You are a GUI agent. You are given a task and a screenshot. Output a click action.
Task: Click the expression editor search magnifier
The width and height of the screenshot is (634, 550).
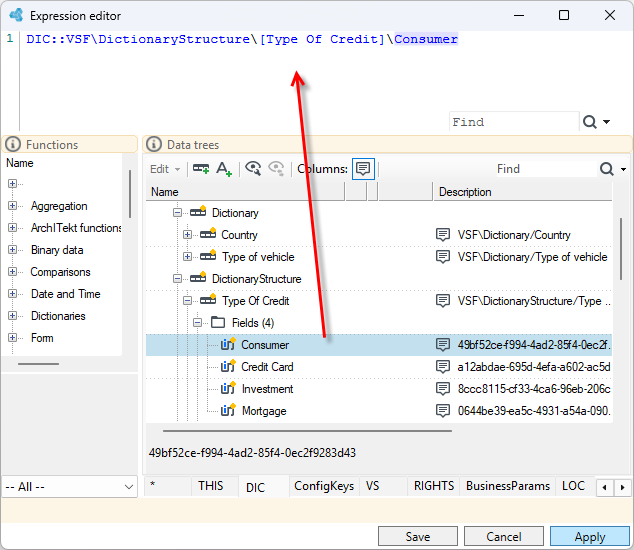[x=590, y=122]
